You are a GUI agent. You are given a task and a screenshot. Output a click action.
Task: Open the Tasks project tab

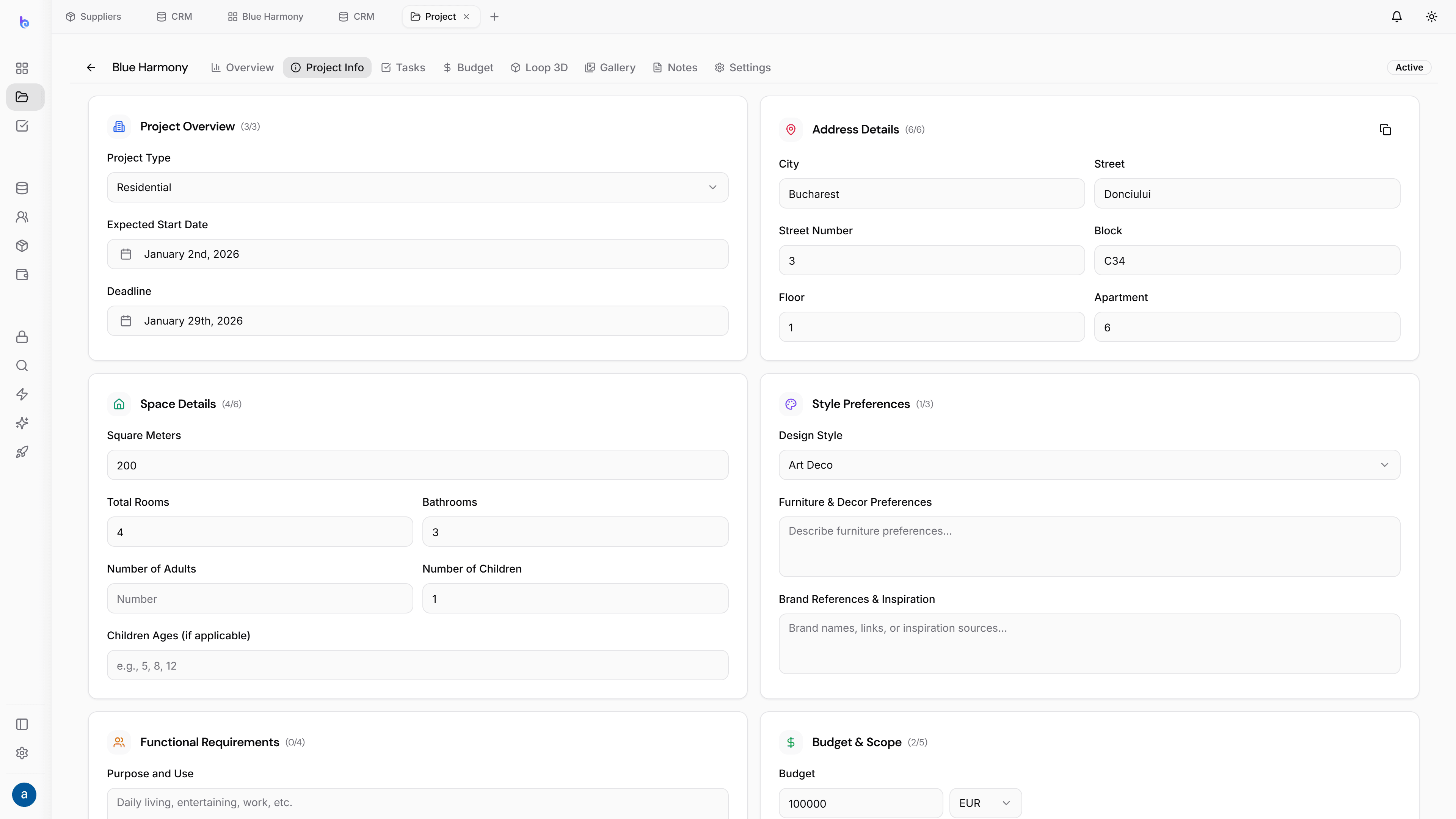(x=403, y=68)
